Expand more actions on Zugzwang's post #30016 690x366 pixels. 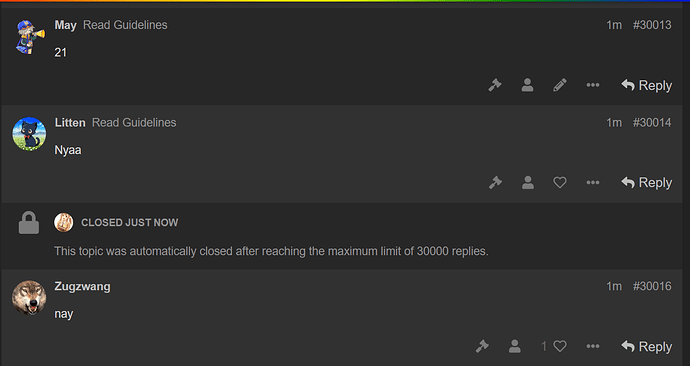[x=593, y=347]
